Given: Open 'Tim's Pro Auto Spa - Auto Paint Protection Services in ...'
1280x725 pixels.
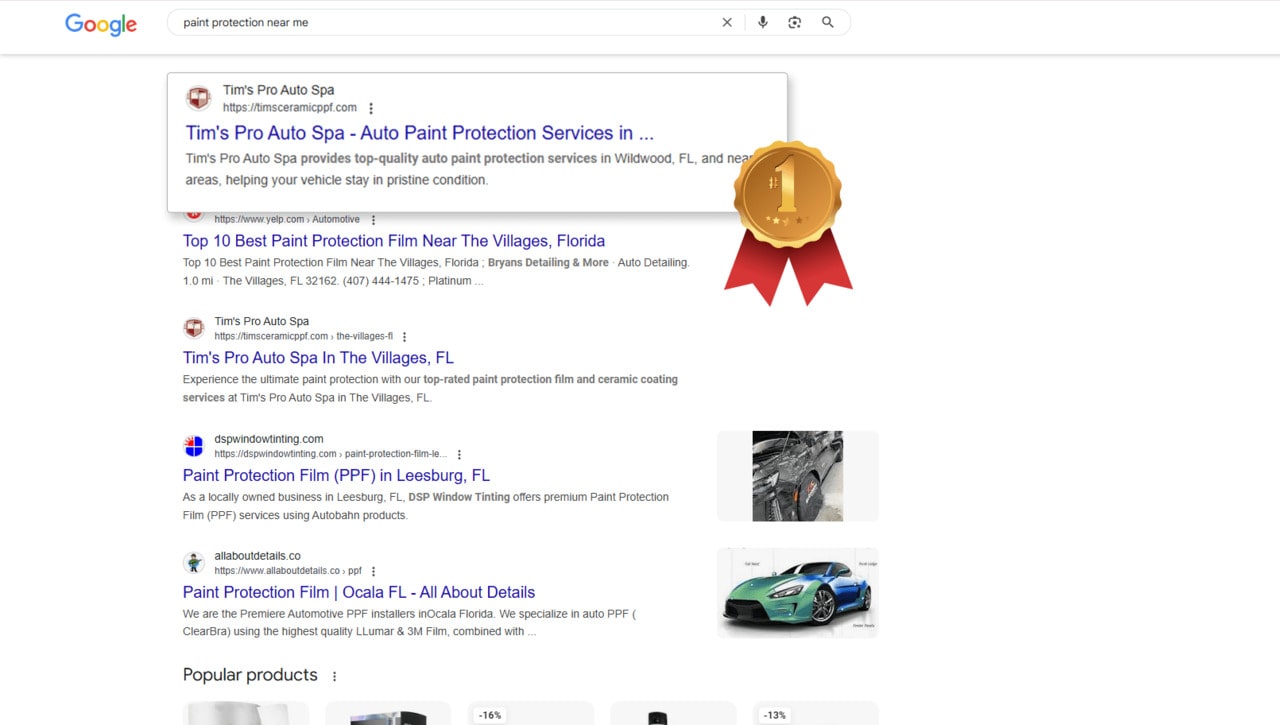Looking at the screenshot, I should click(x=420, y=133).
